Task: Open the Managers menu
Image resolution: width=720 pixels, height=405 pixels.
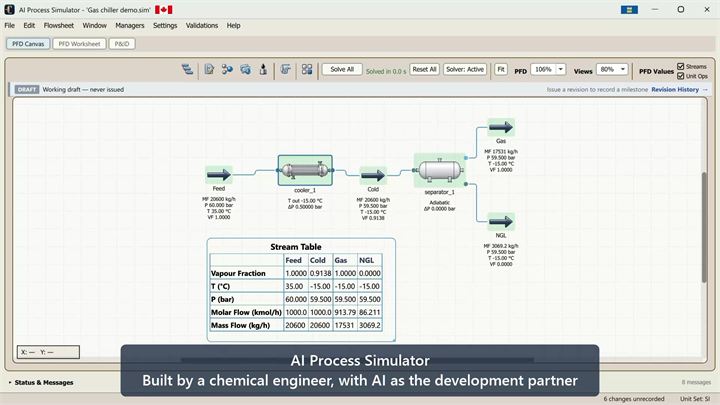Action: tap(129, 26)
